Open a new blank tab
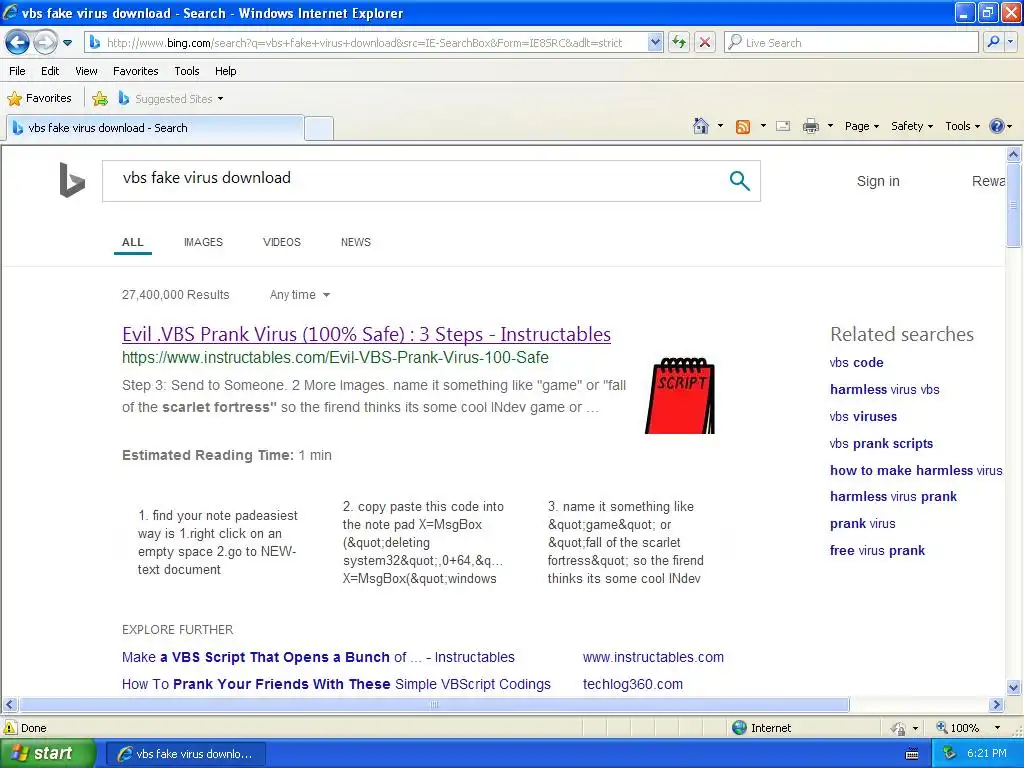Image resolution: width=1024 pixels, height=768 pixels. (x=319, y=128)
